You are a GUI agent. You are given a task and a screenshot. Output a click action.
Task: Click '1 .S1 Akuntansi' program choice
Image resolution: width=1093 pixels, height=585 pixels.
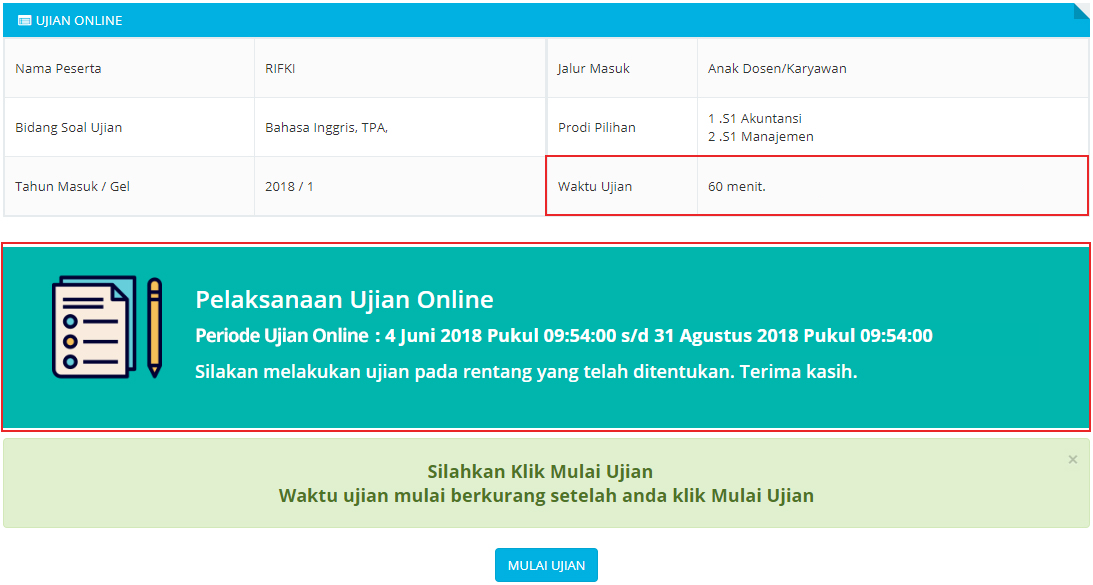click(x=755, y=119)
